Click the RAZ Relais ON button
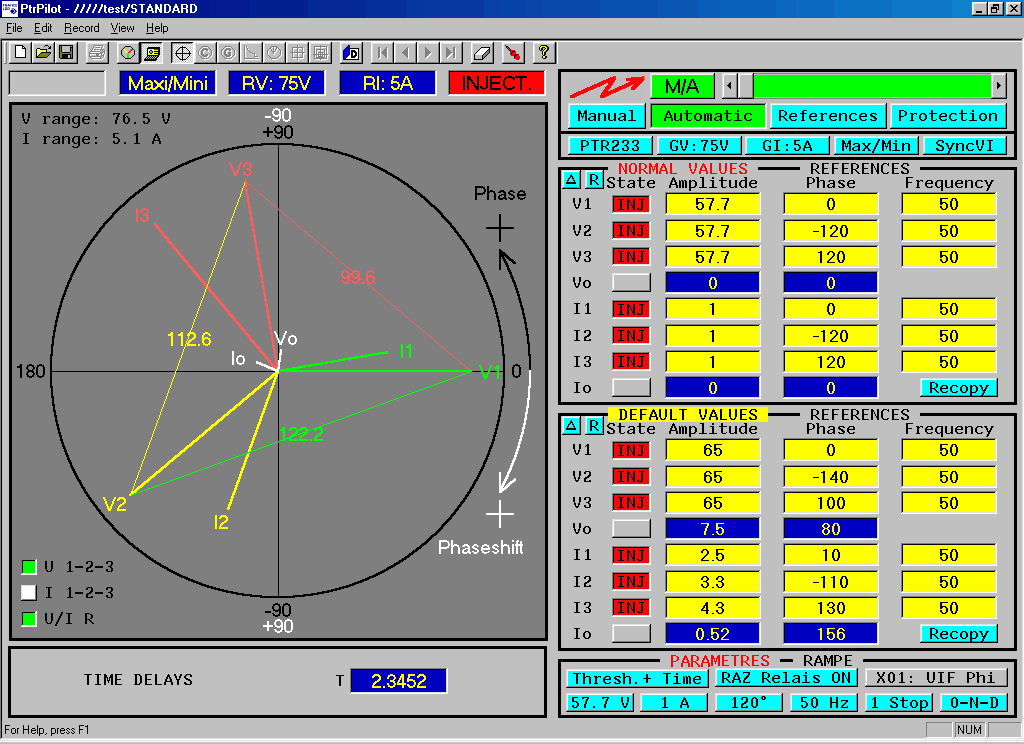The width and height of the screenshot is (1024, 744). (786, 678)
